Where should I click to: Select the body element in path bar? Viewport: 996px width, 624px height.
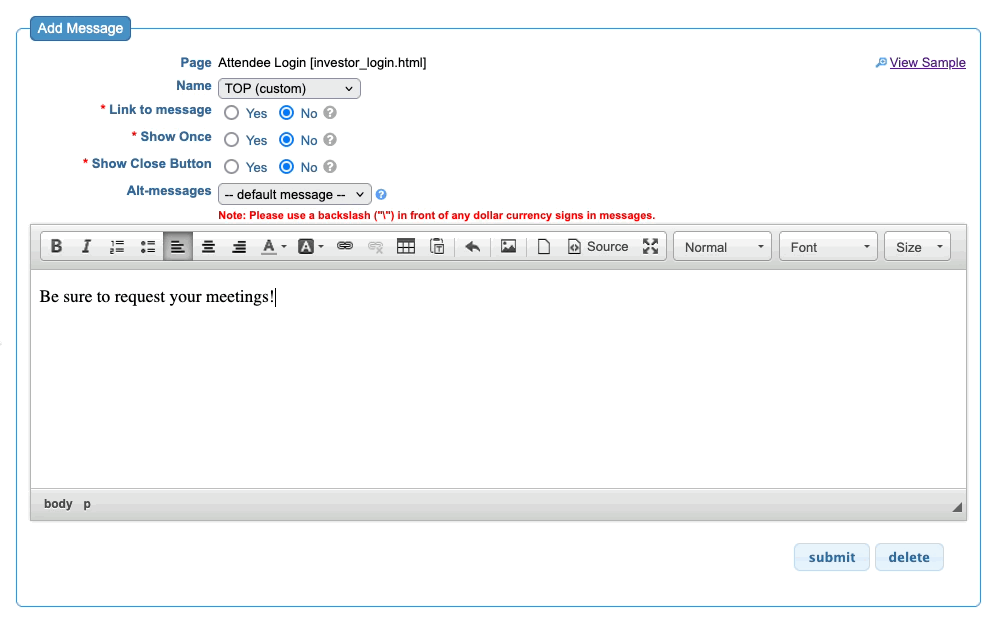tap(58, 504)
